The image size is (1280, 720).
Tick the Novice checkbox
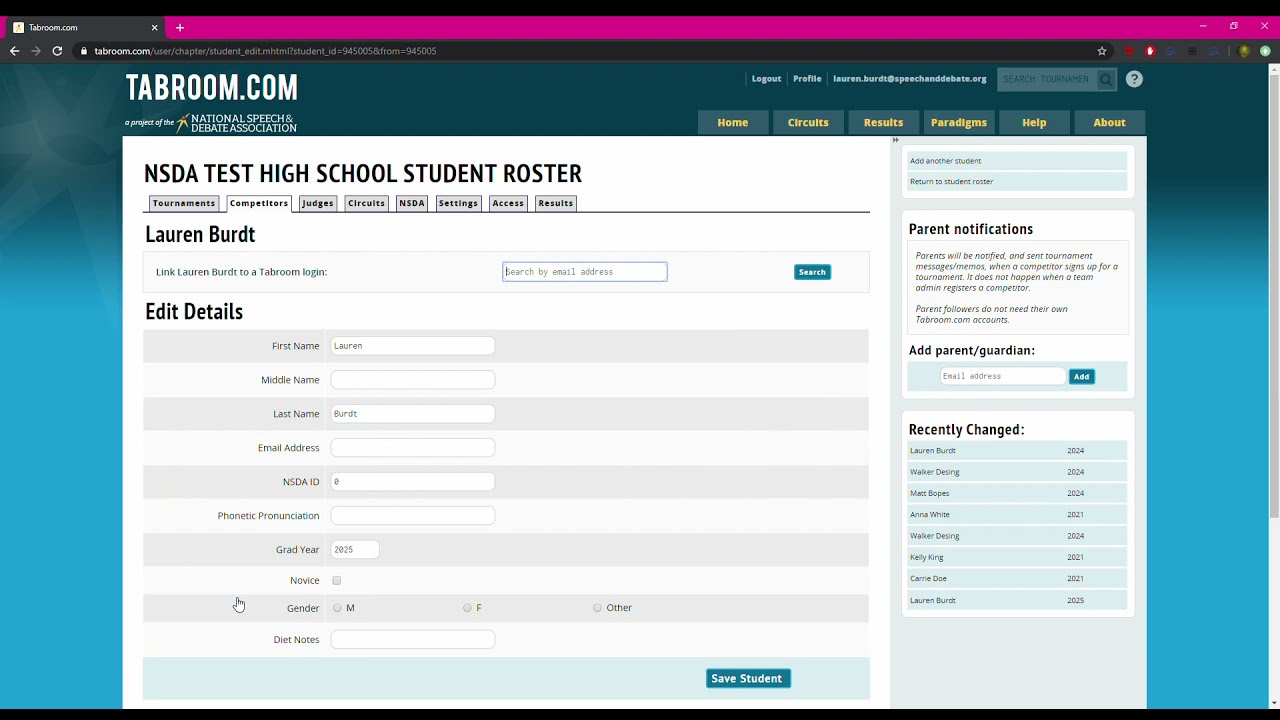337,580
